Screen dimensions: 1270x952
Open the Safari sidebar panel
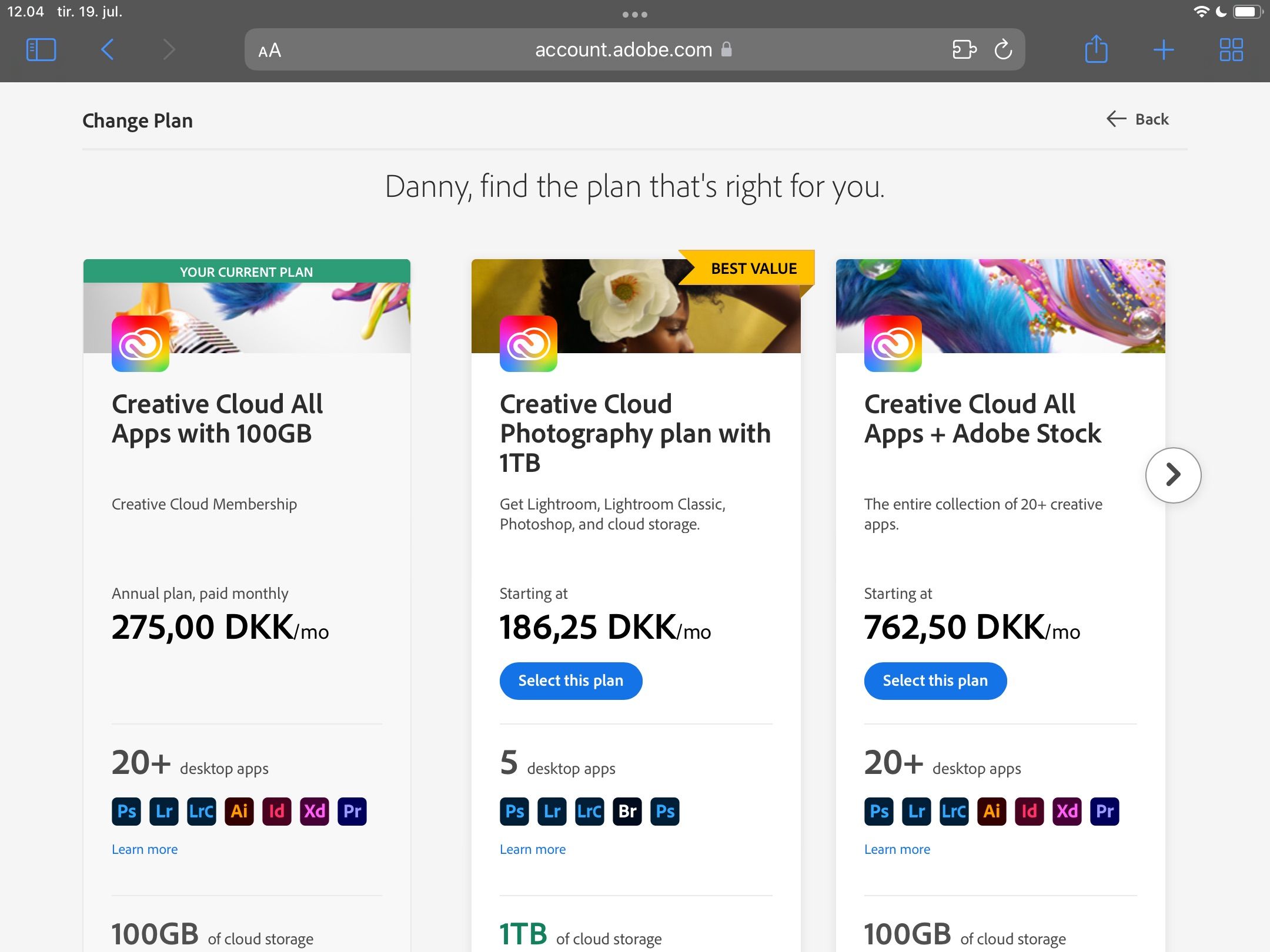pos(41,50)
